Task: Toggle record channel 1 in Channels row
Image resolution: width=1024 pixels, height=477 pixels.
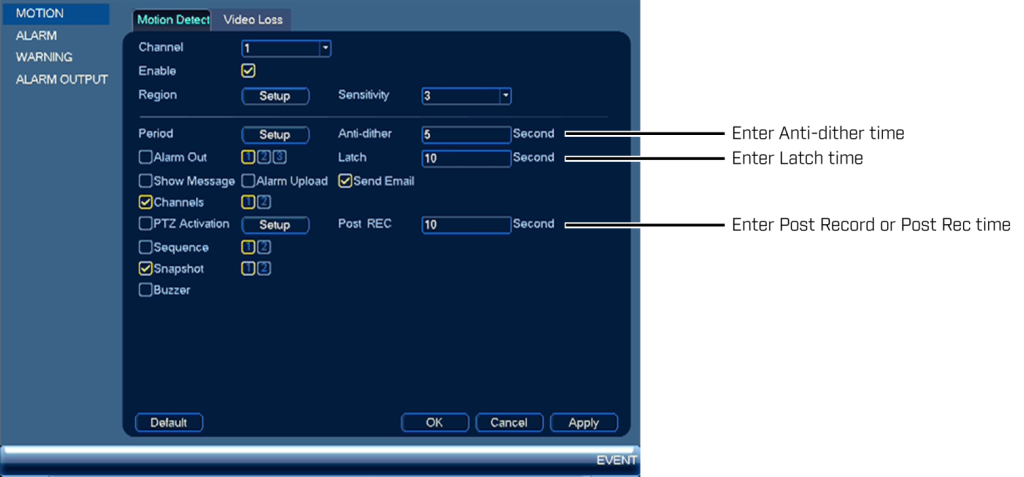Action: [x=248, y=202]
